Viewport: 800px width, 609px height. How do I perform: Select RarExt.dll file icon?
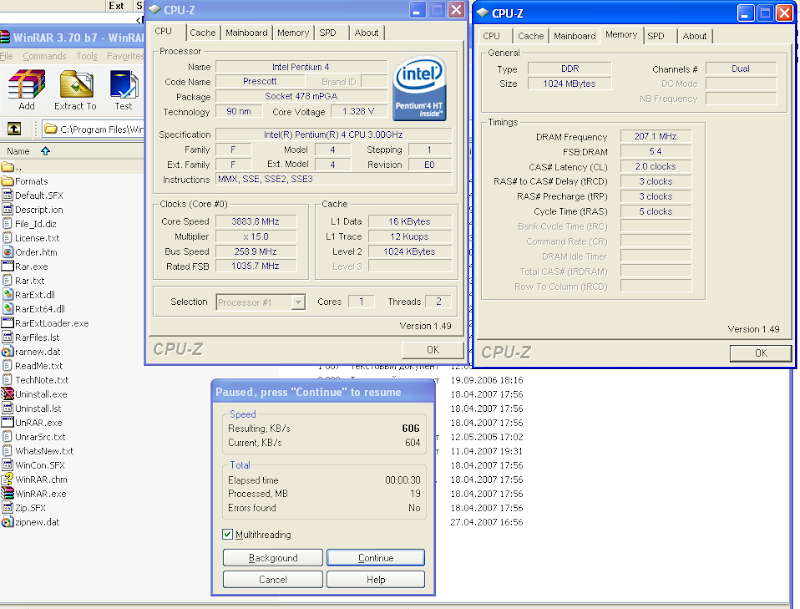pos(7,294)
